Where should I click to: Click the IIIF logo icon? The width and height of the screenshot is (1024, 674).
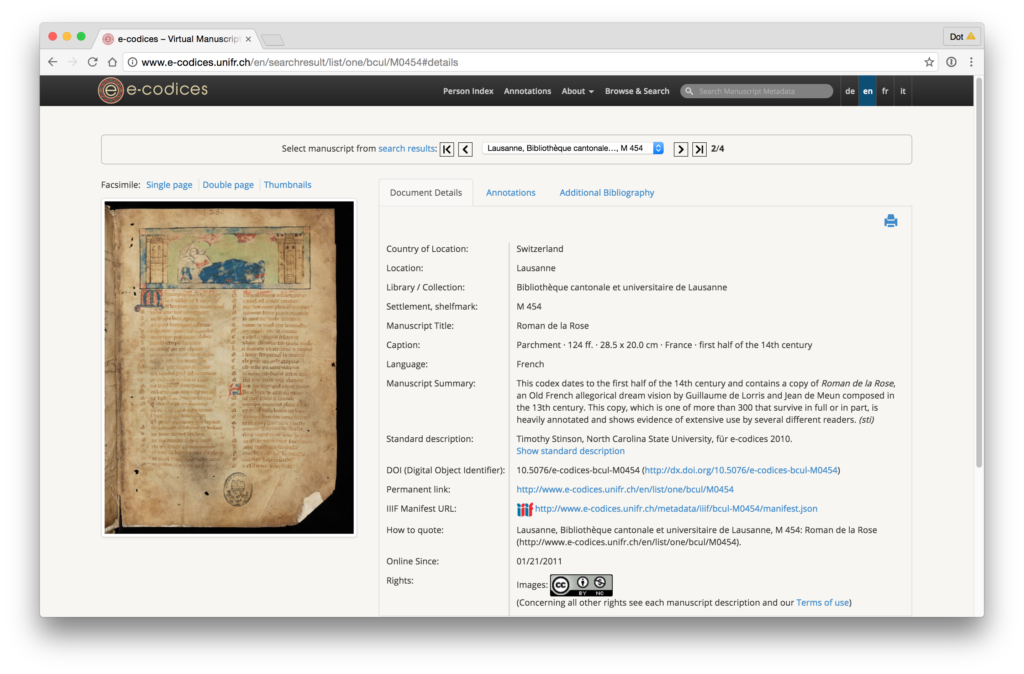[524, 509]
